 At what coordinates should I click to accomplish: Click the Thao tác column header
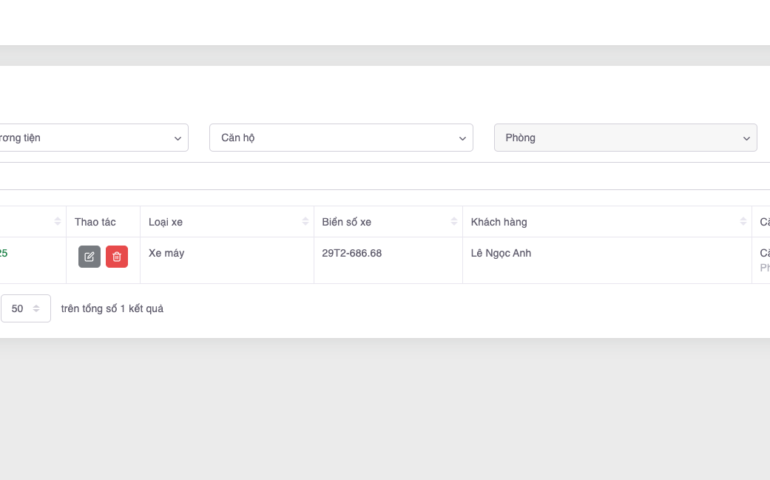[95, 221]
